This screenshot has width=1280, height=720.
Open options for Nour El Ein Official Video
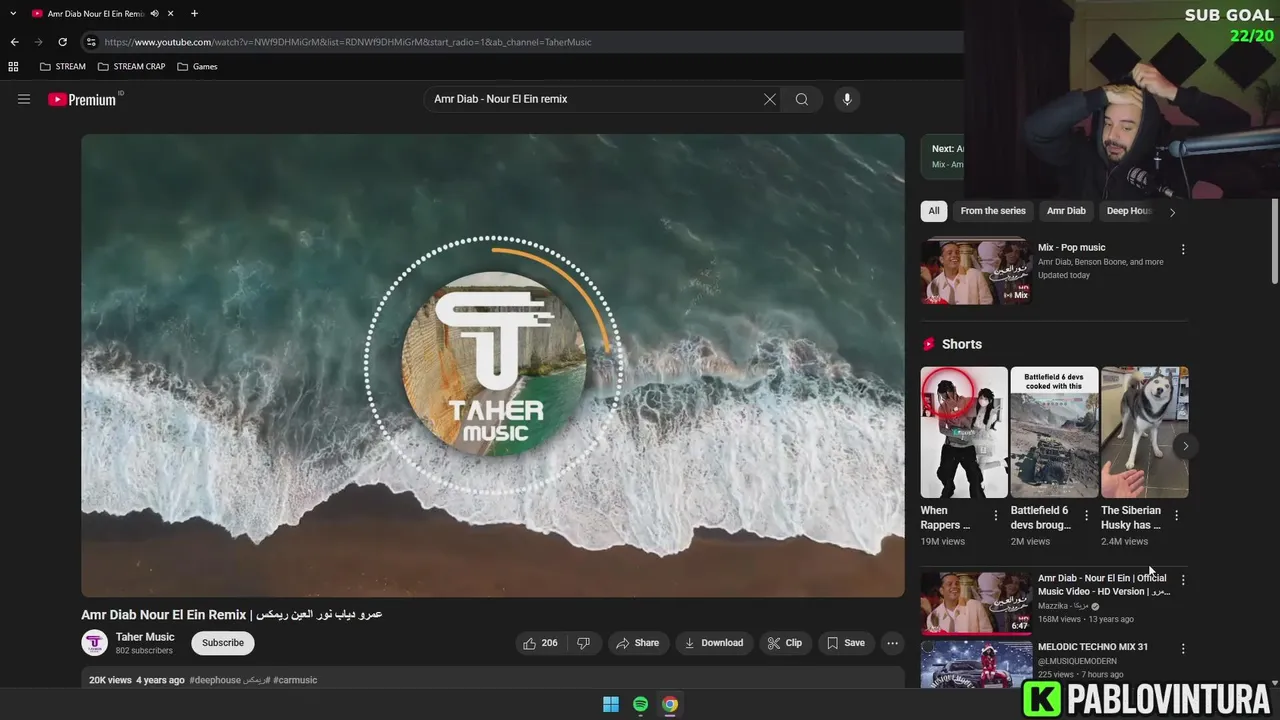pos(1183,580)
